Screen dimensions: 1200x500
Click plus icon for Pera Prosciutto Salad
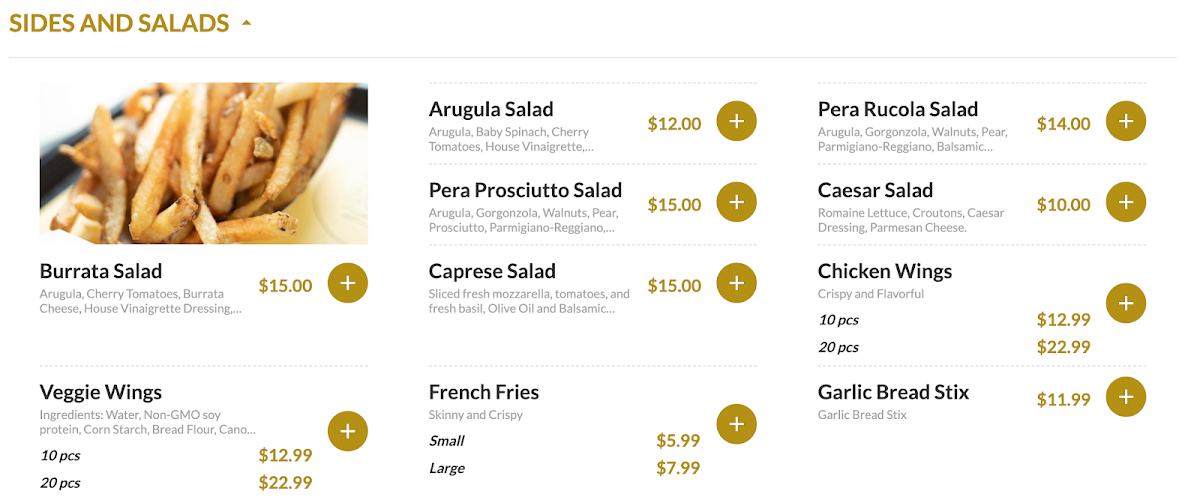click(x=736, y=202)
